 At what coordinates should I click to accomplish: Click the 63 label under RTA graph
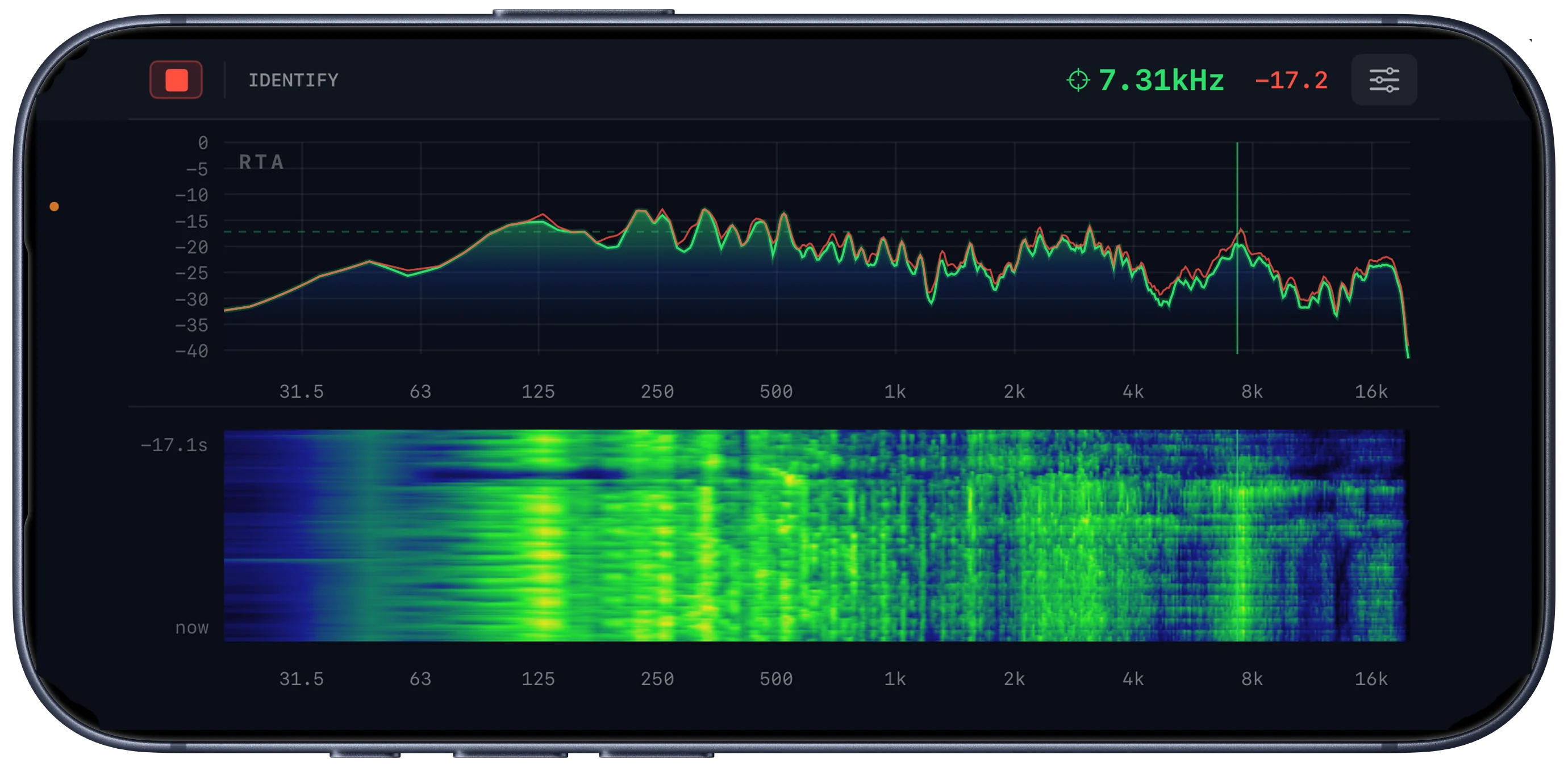click(x=420, y=391)
